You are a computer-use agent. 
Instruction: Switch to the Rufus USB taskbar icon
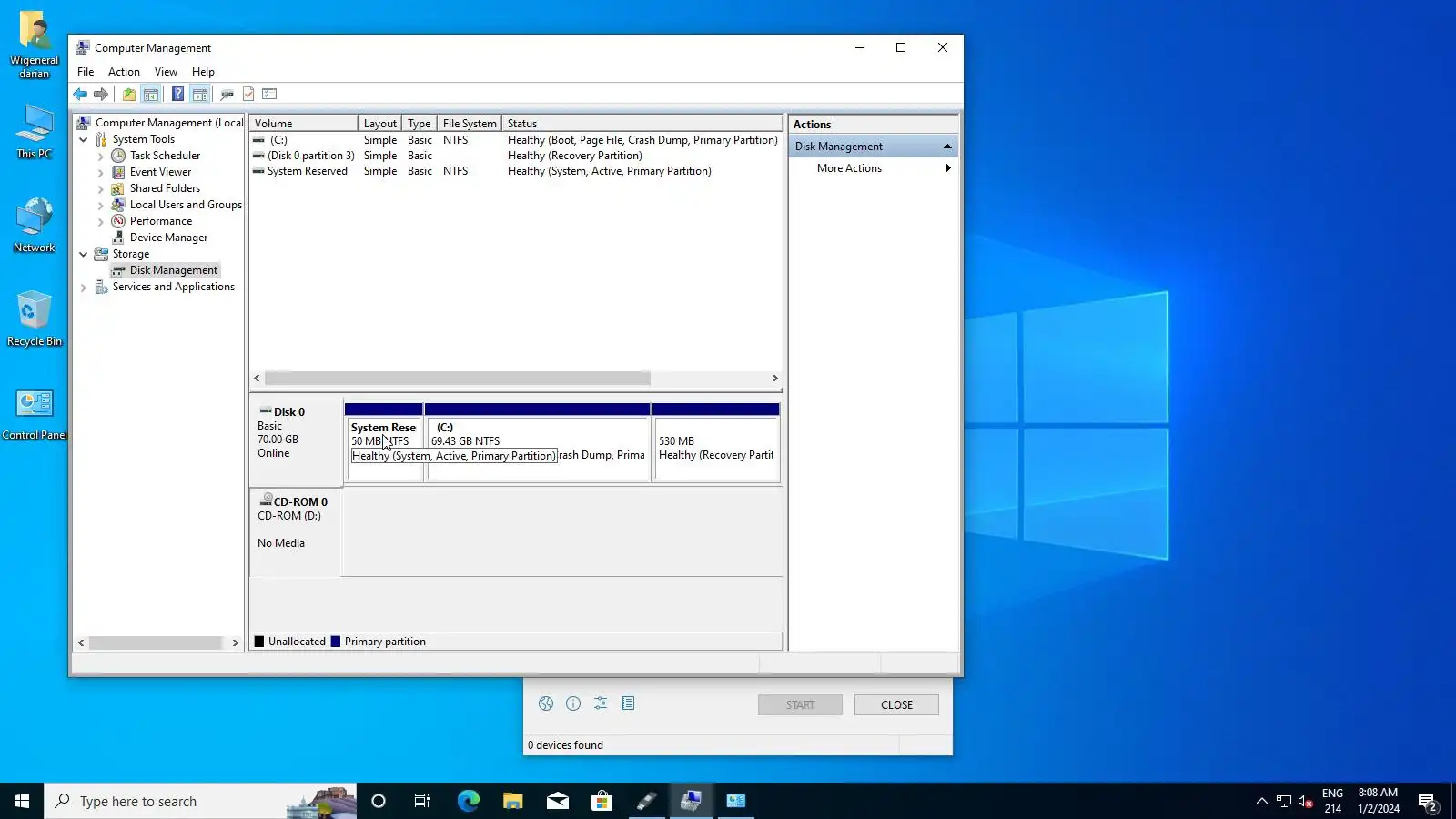tap(647, 801)
